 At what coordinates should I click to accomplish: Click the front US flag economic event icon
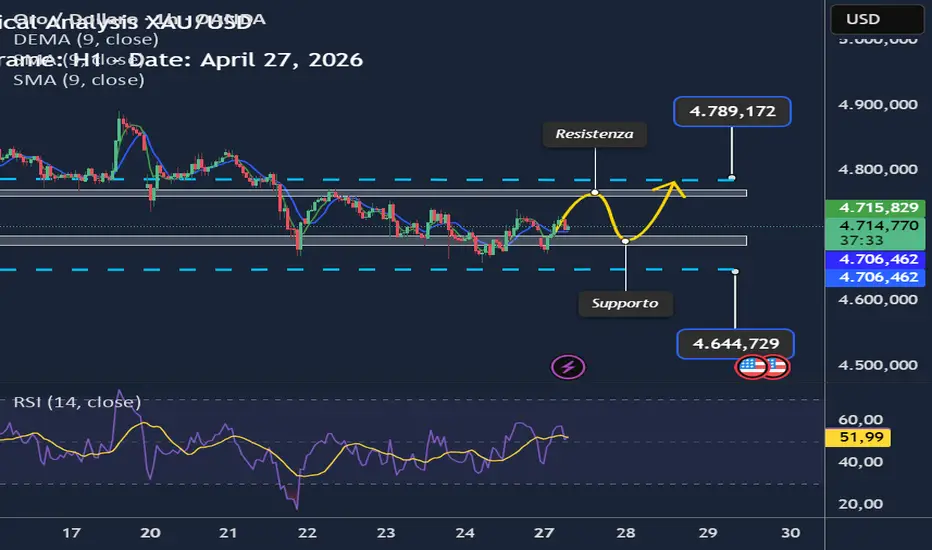[751, 367]
